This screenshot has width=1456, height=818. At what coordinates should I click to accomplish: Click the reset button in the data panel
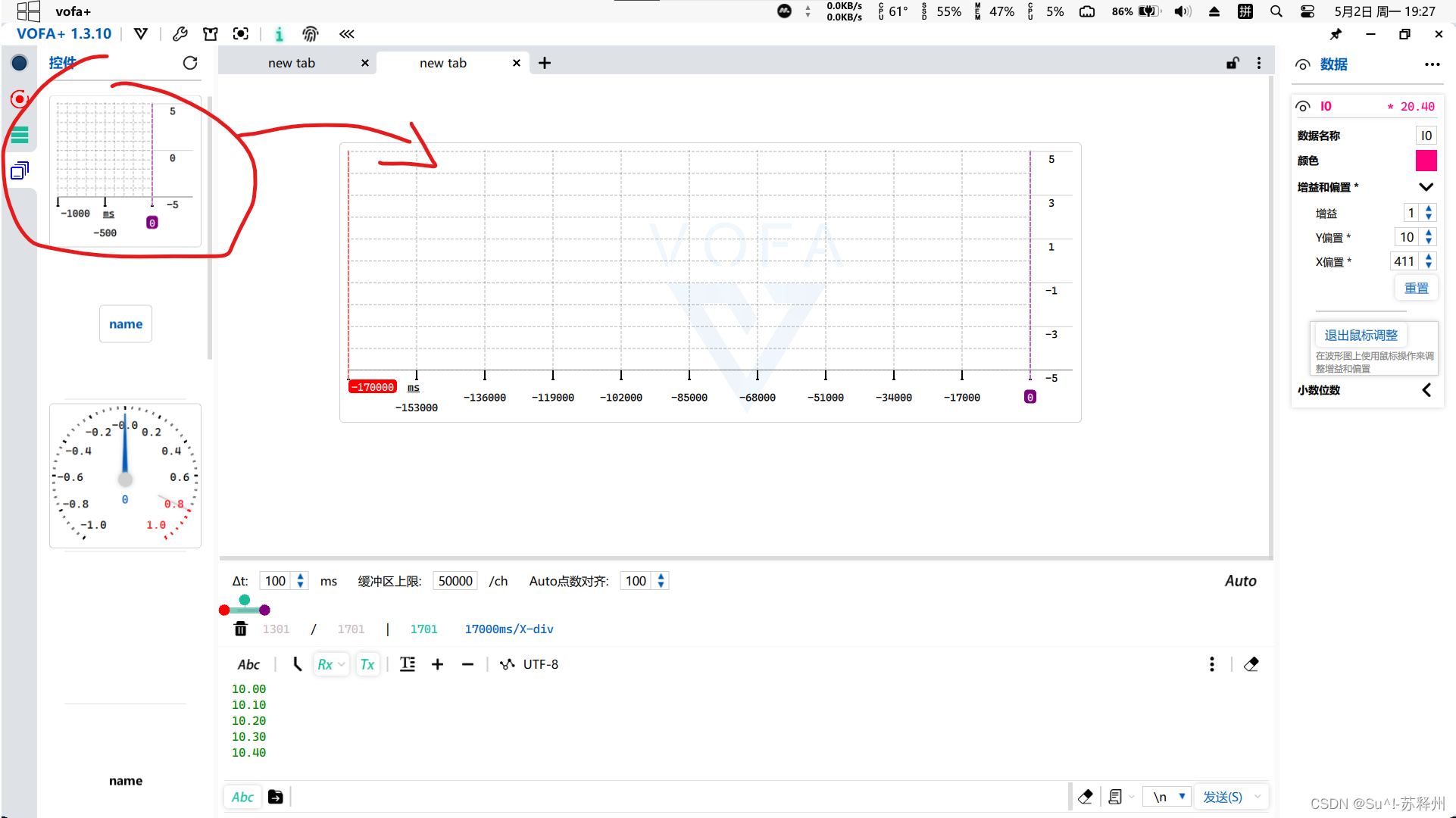click(1416, 288)
